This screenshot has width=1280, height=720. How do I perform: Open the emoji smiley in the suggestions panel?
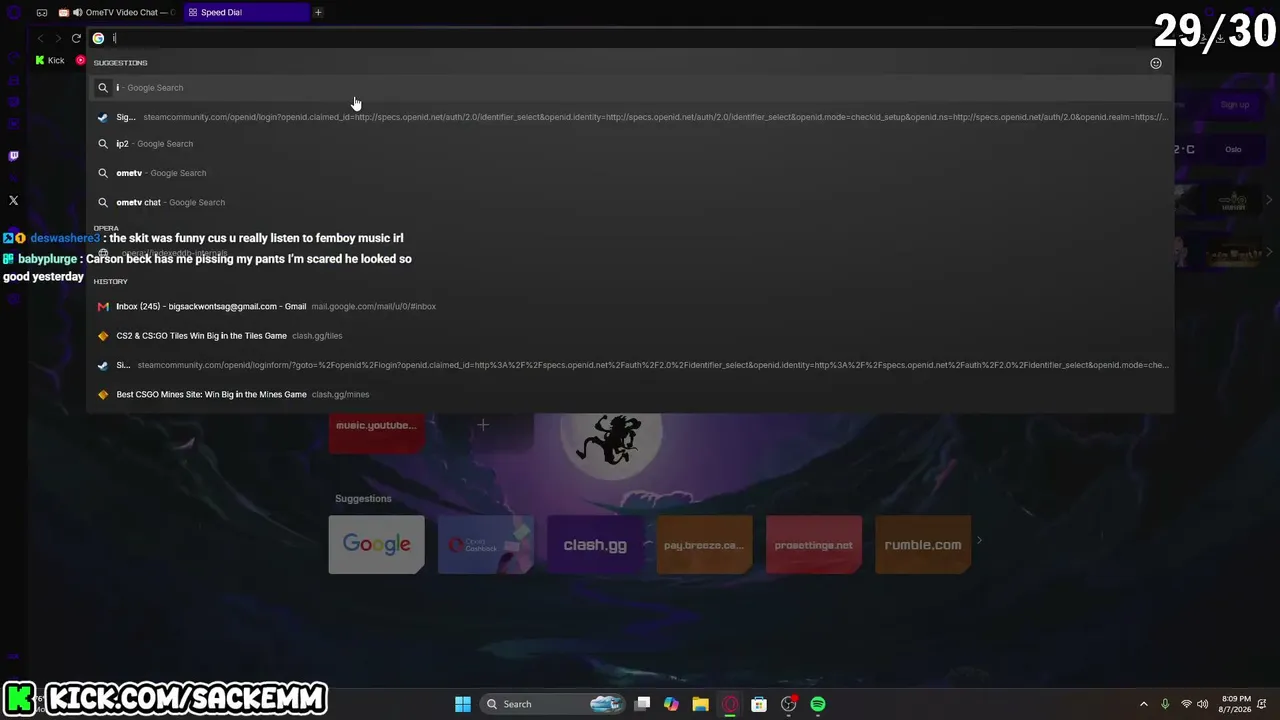point(1156,63)
